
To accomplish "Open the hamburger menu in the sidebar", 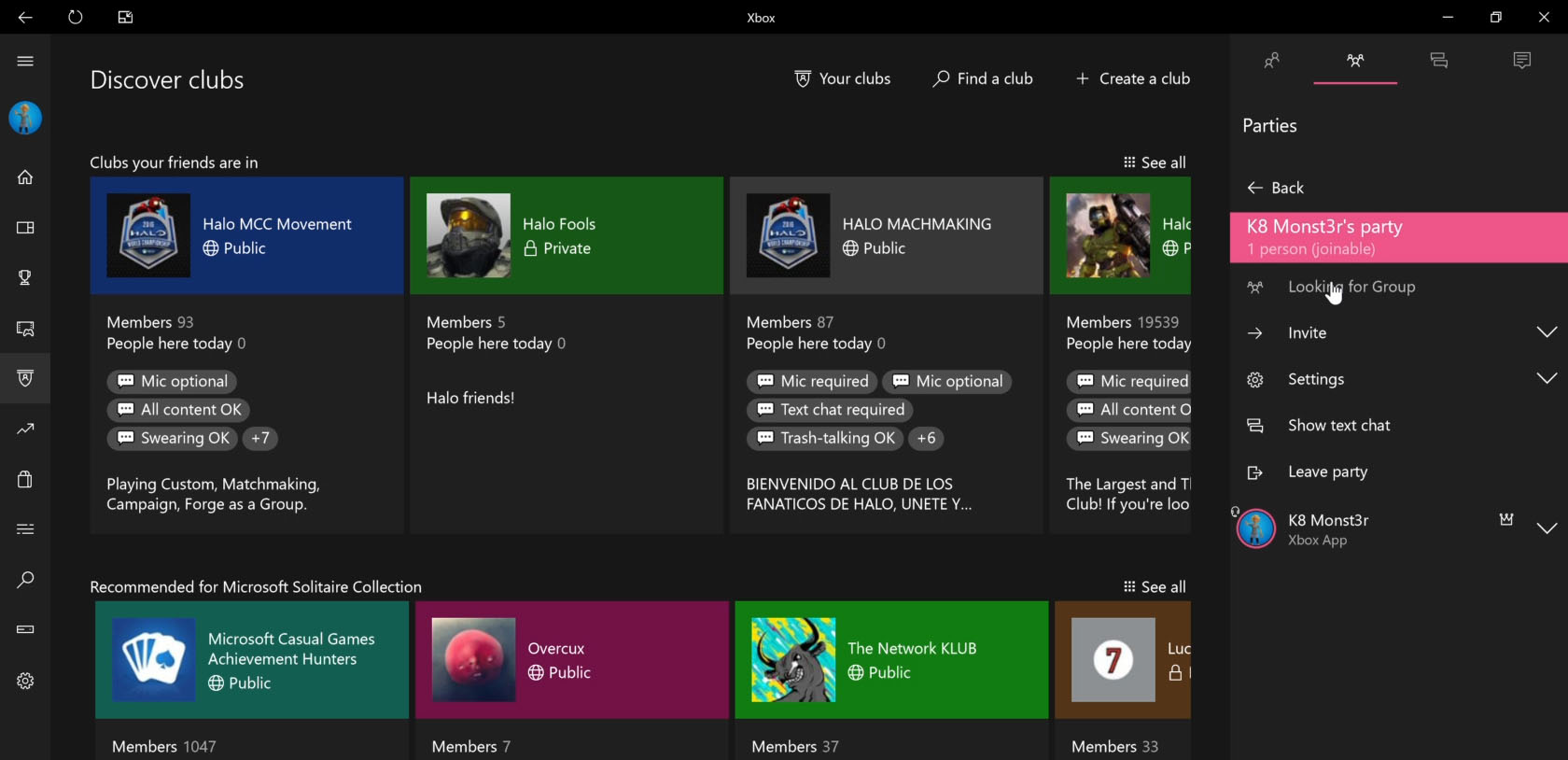I will [25, 62].
